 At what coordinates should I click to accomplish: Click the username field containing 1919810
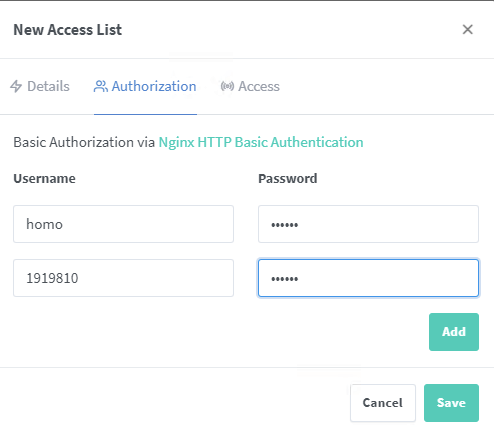[x=123, y=278]
